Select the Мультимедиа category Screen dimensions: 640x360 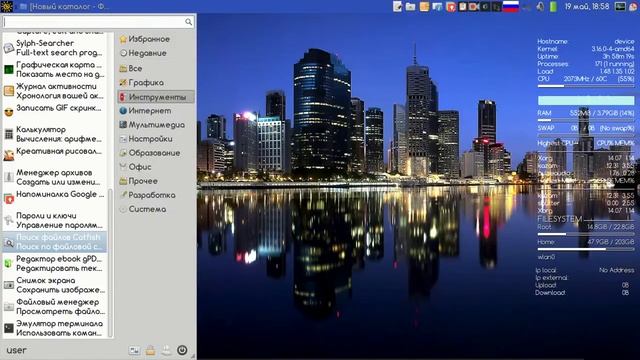pos(156,125)
